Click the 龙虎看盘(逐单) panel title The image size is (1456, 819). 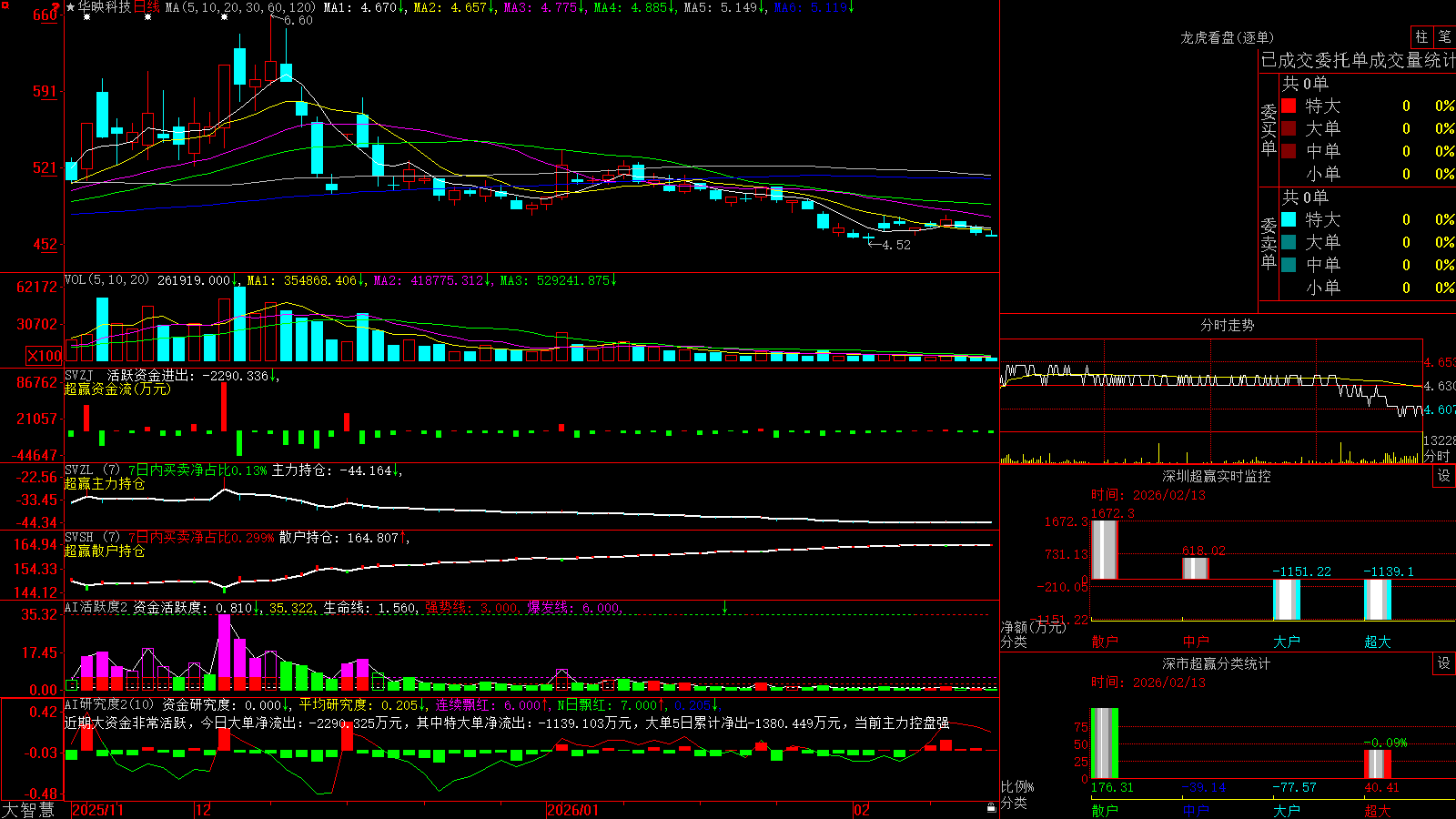1227,37
